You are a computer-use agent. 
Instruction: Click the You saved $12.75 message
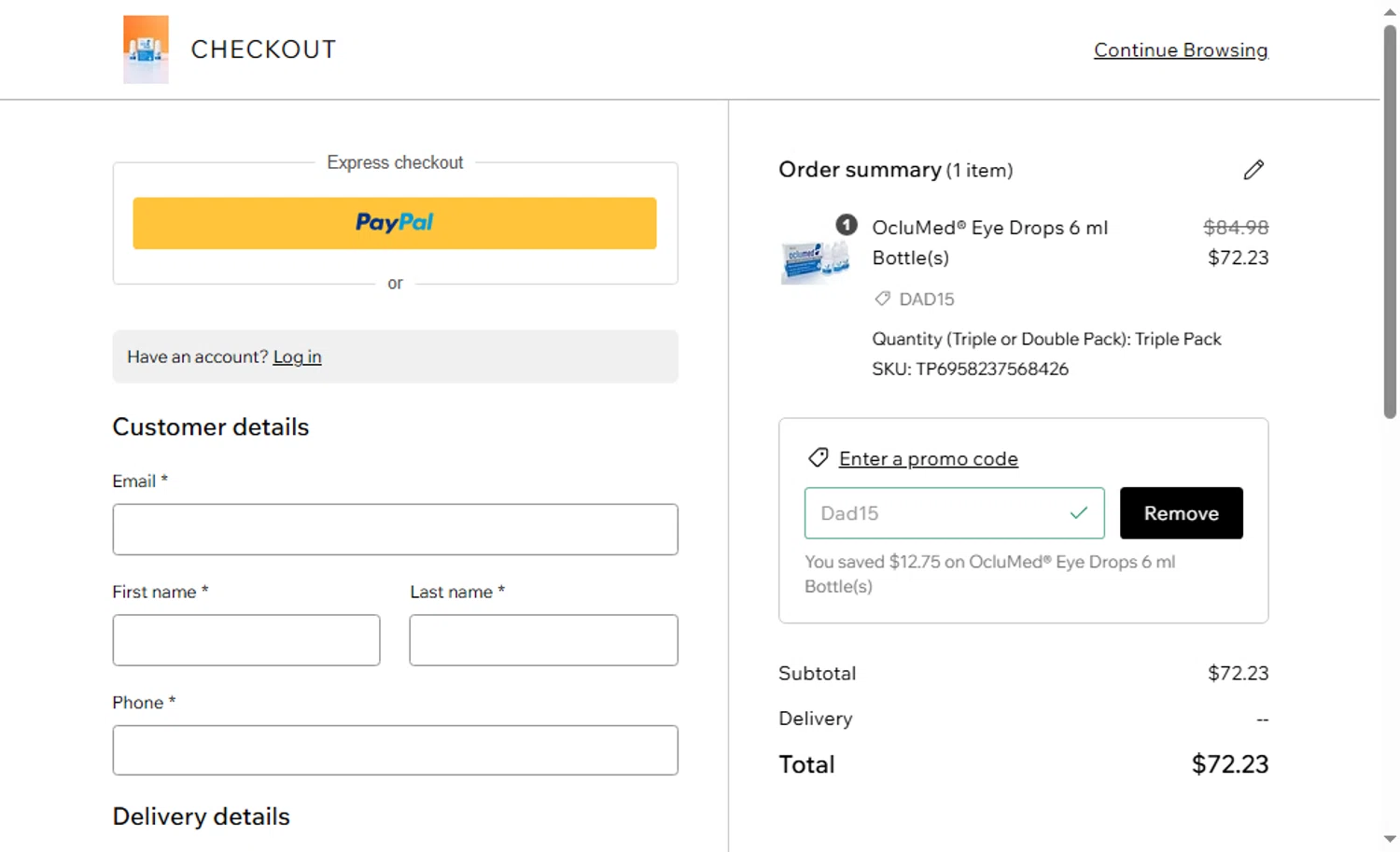pos(990,574)
